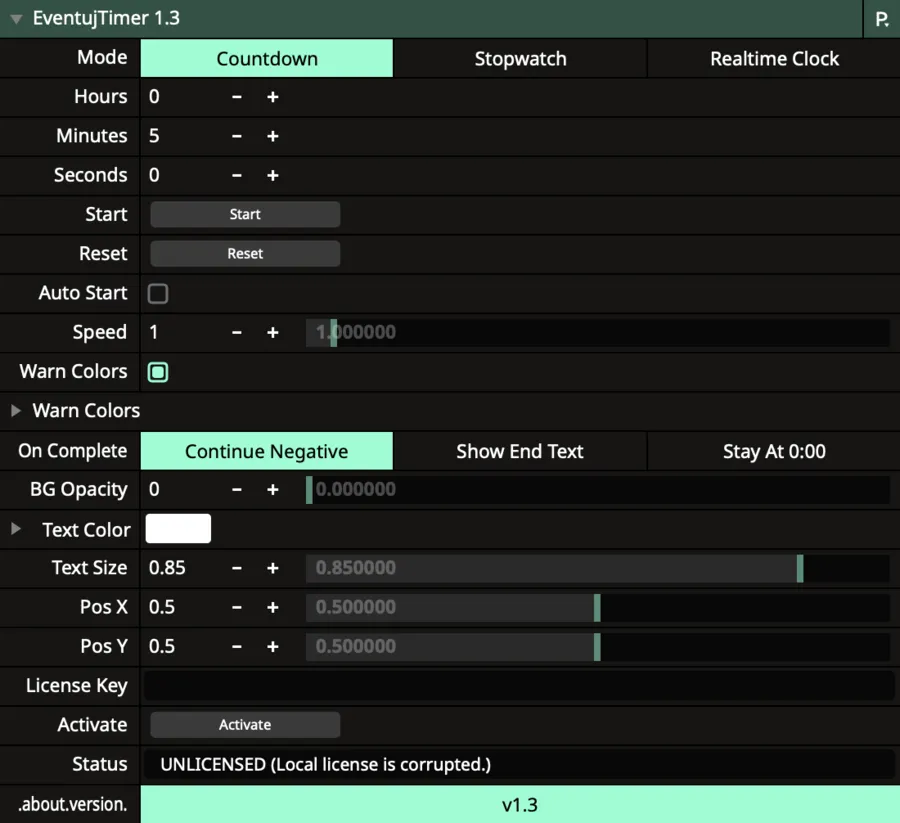Screen dimensions: 900x823
Task: Select Countdown mode
Action: [x=267, y=59]
